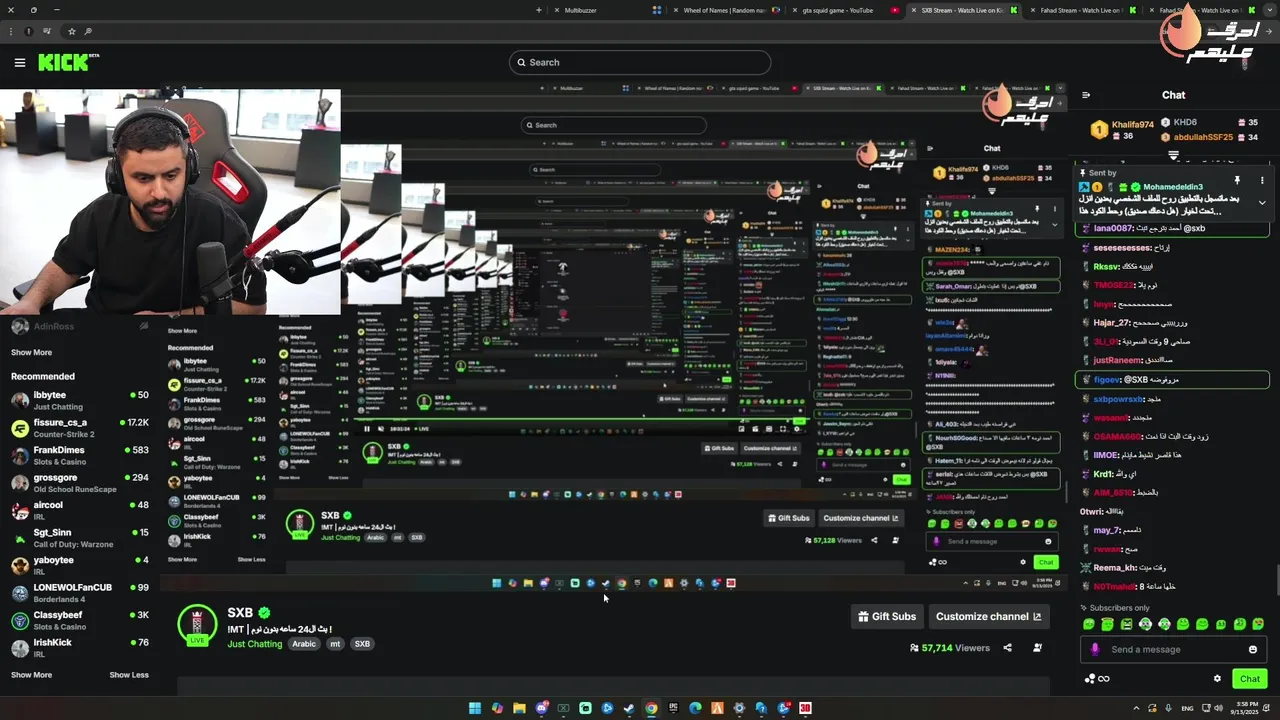Open ibbytee recommended channel
The image size is (1280, 720).
(x=80, y=400)
